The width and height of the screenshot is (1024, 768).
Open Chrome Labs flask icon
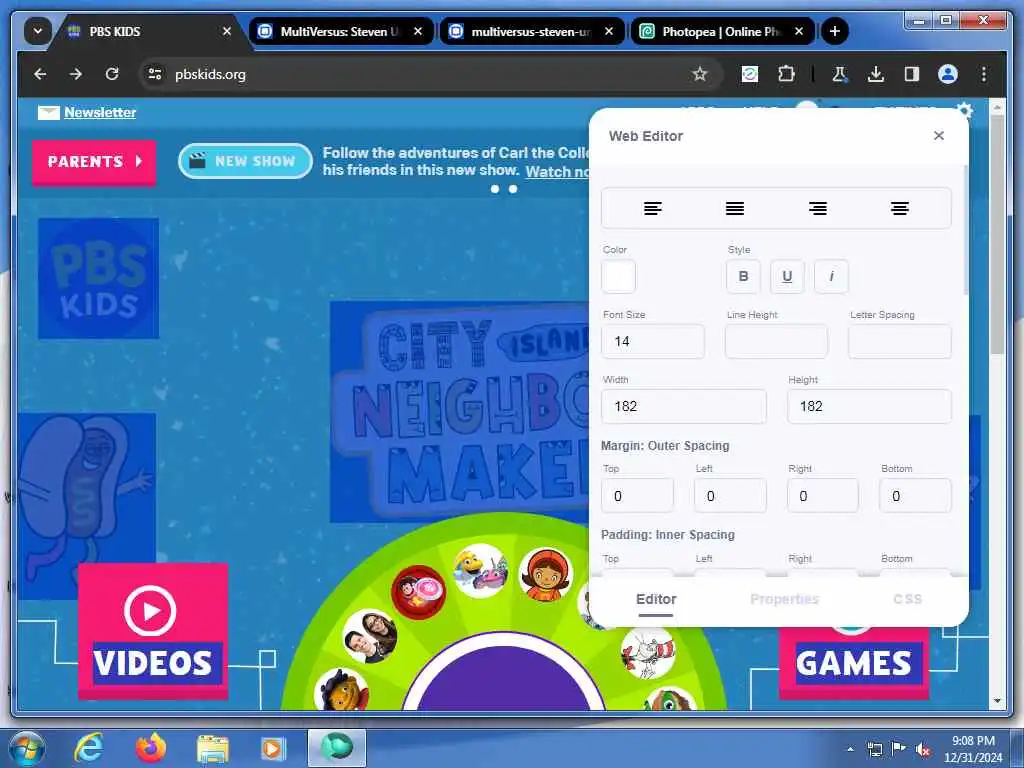click(840, 74)
